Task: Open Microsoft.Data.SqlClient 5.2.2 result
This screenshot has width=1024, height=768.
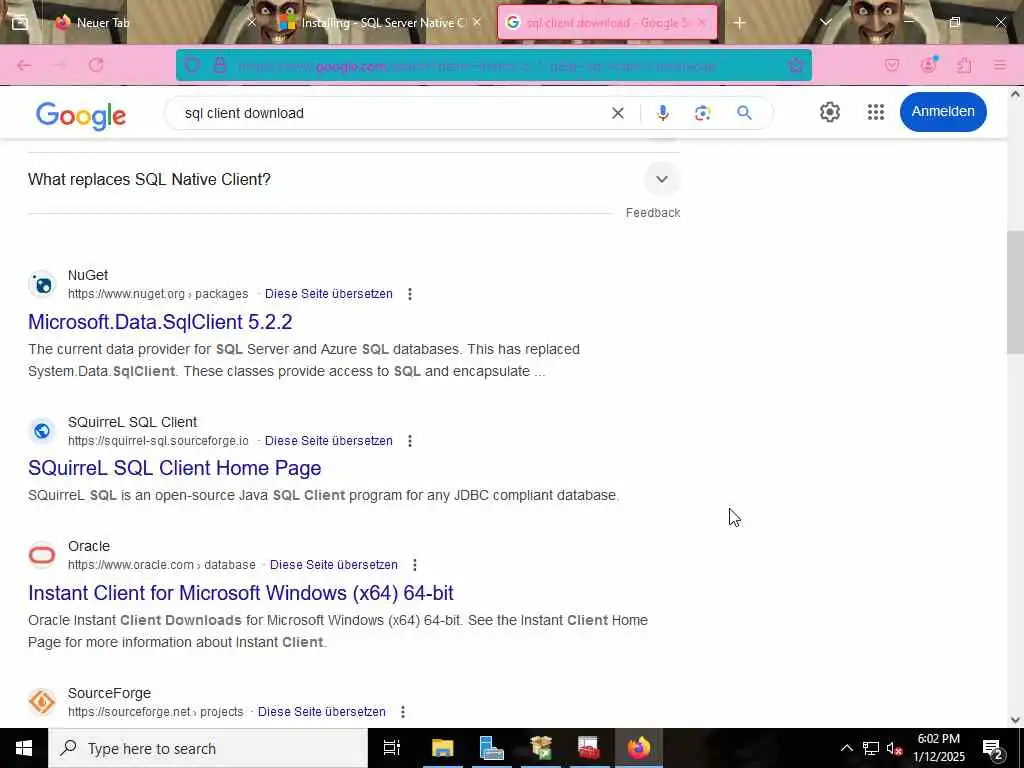Action: pos(160,322)
